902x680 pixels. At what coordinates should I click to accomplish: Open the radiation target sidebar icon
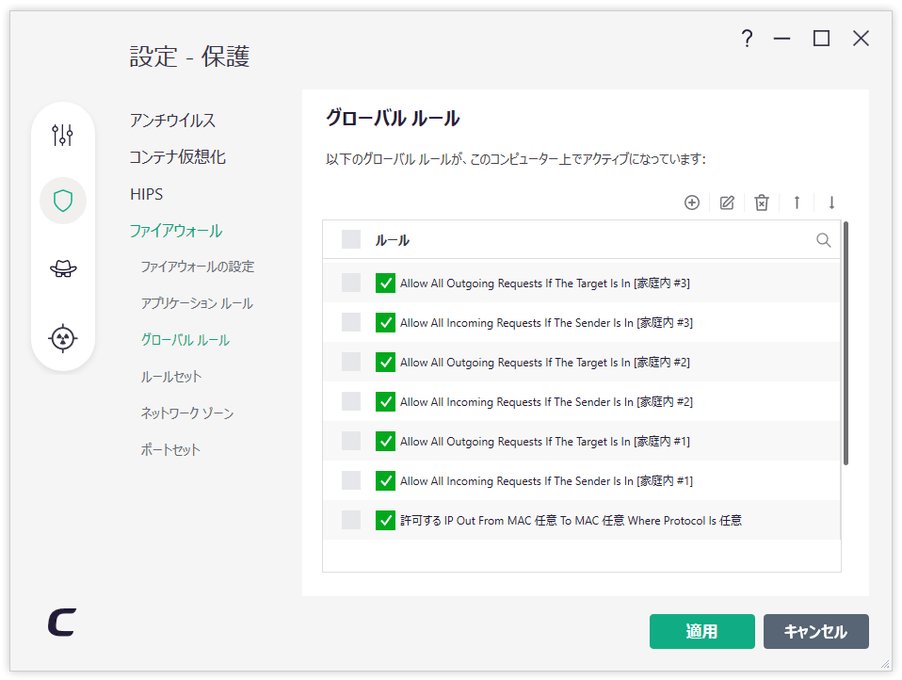tap(63, 338)
